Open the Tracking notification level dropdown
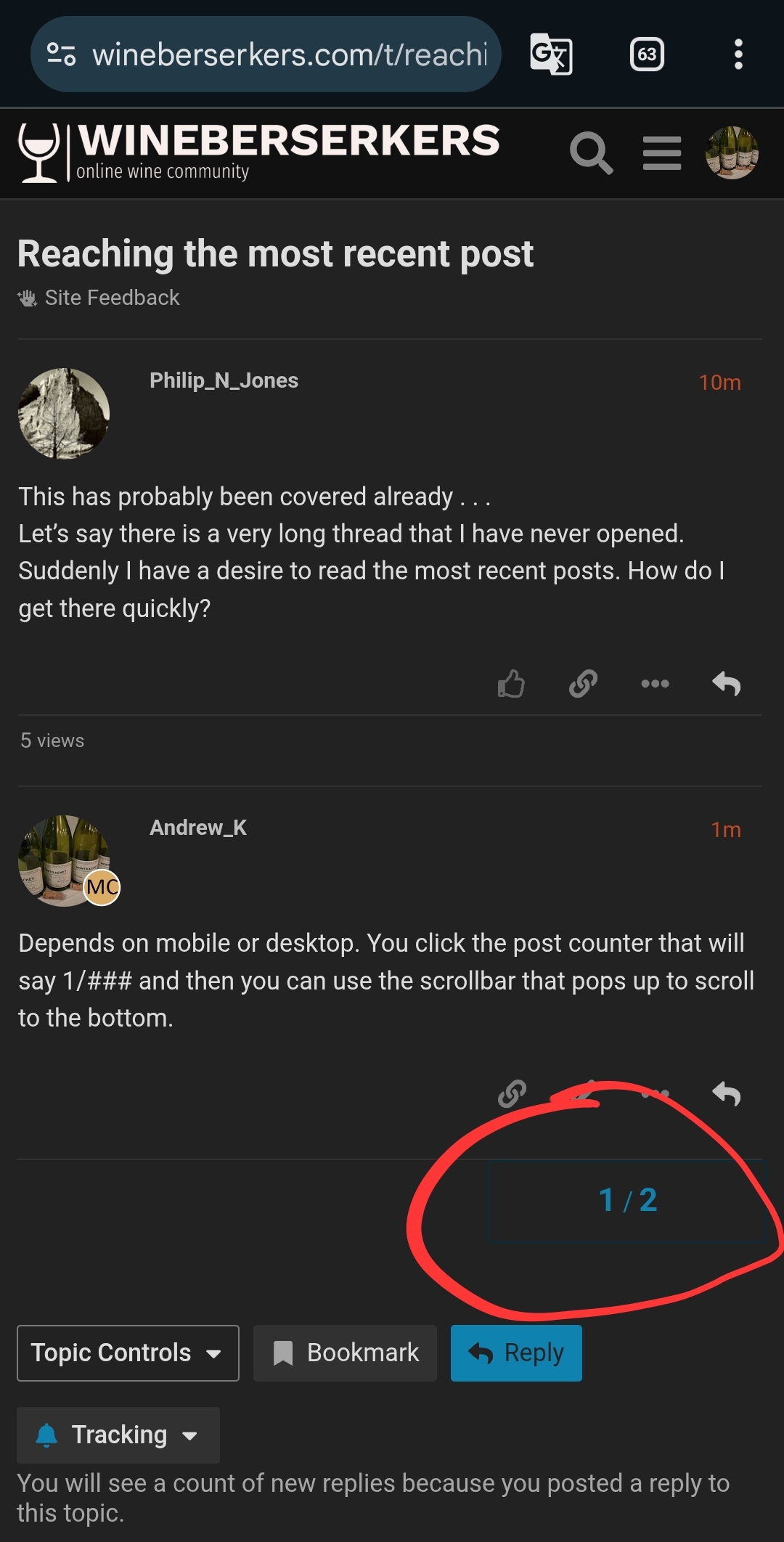The height and width of the screenshot is (1542, 784). pyautogui.click(x=118, y=1435)
